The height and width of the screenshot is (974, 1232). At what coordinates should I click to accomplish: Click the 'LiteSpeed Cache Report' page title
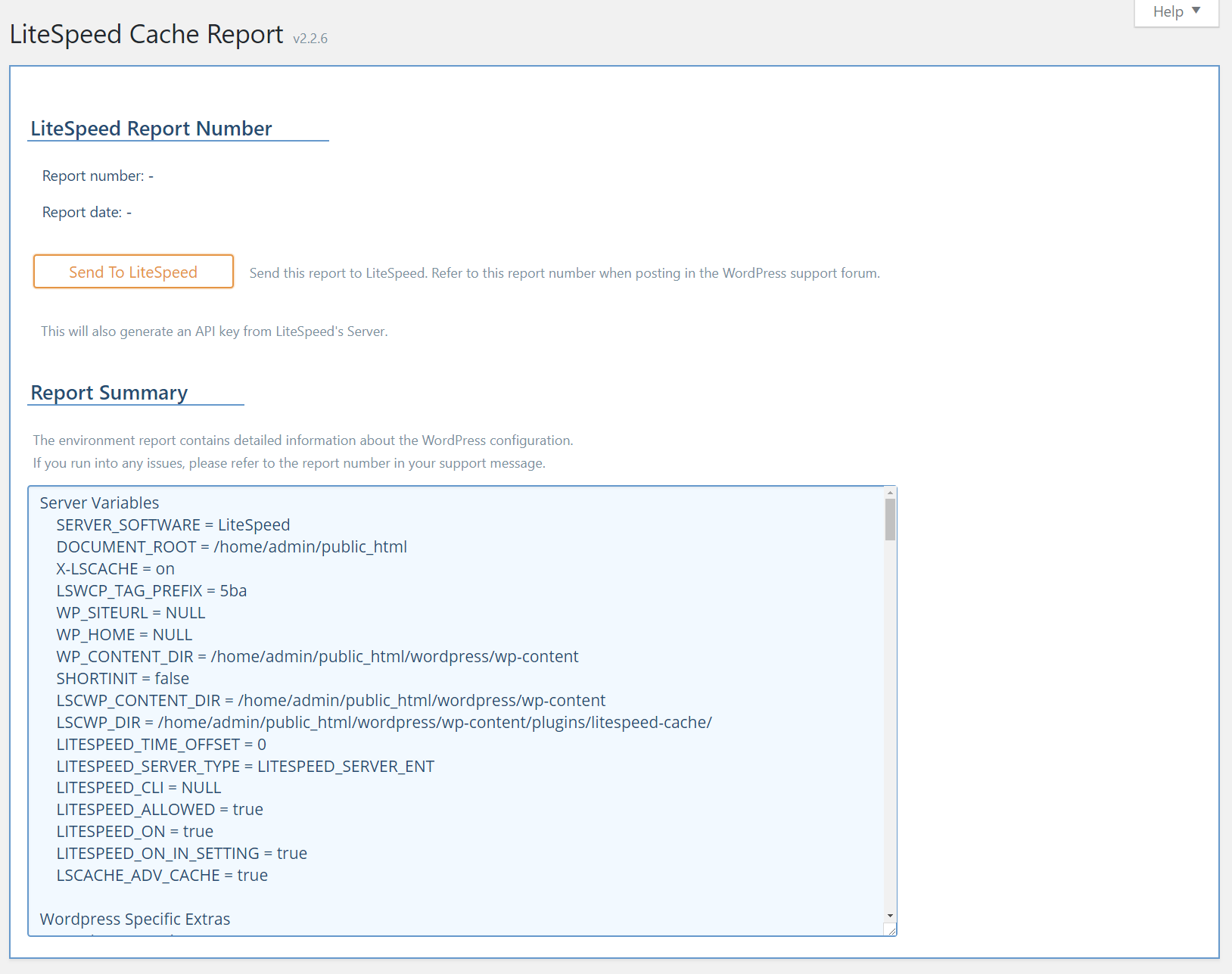[146, 35]
